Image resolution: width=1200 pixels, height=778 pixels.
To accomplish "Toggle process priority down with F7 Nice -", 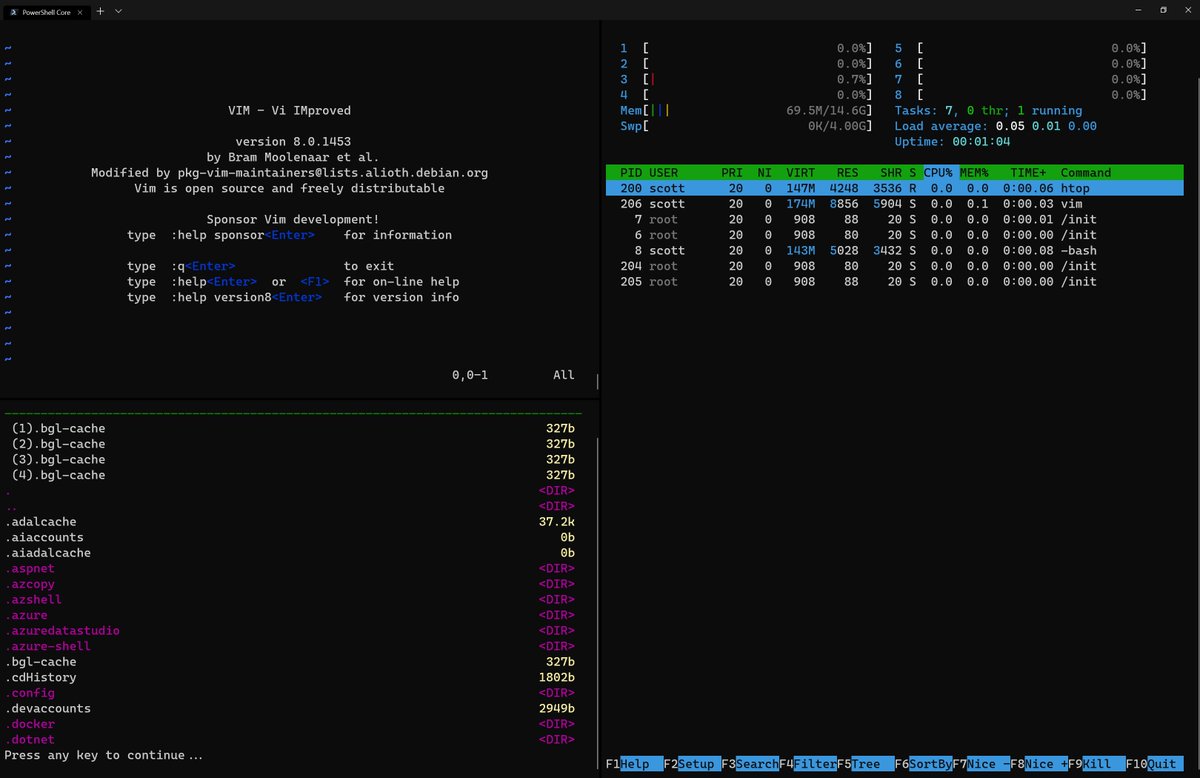I will click(983, 763).
